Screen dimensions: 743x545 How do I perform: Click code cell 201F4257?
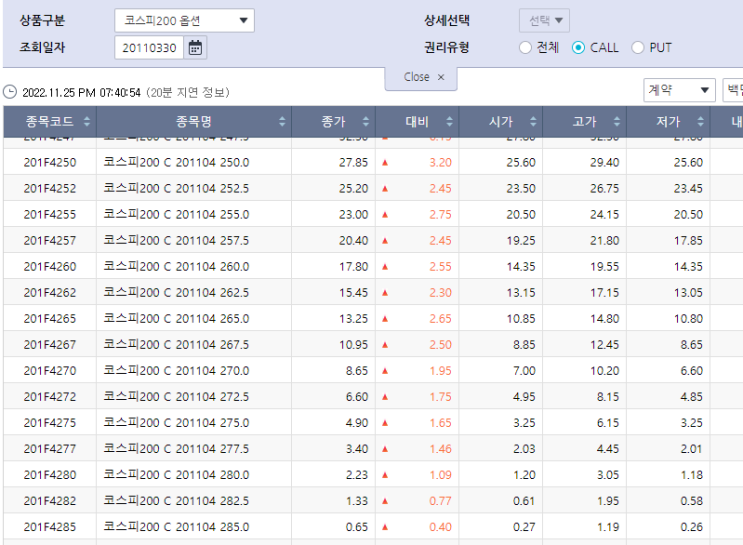coord(50,241)
